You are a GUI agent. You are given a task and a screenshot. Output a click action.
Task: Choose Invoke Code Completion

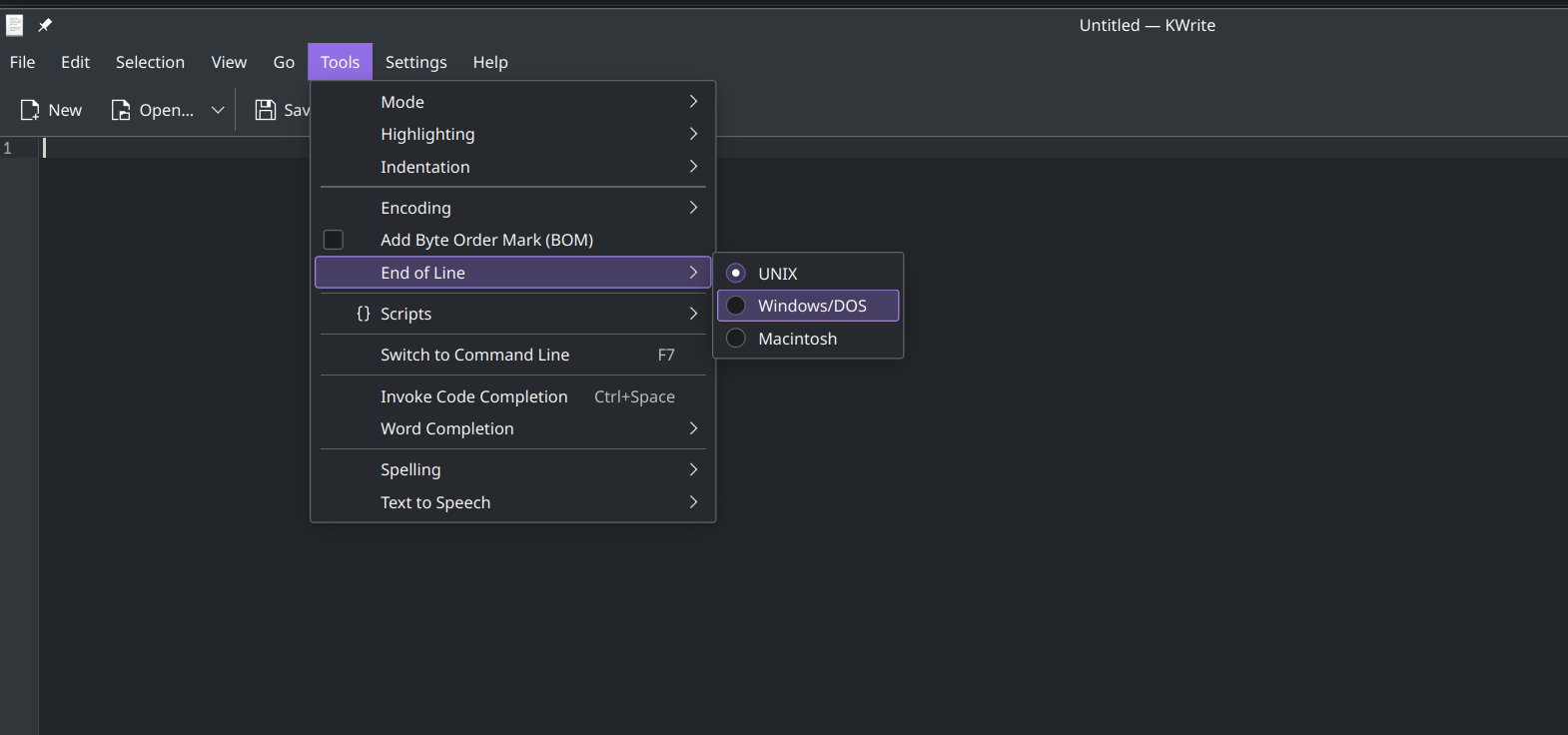pyautogui.click(x=473, y=396)
